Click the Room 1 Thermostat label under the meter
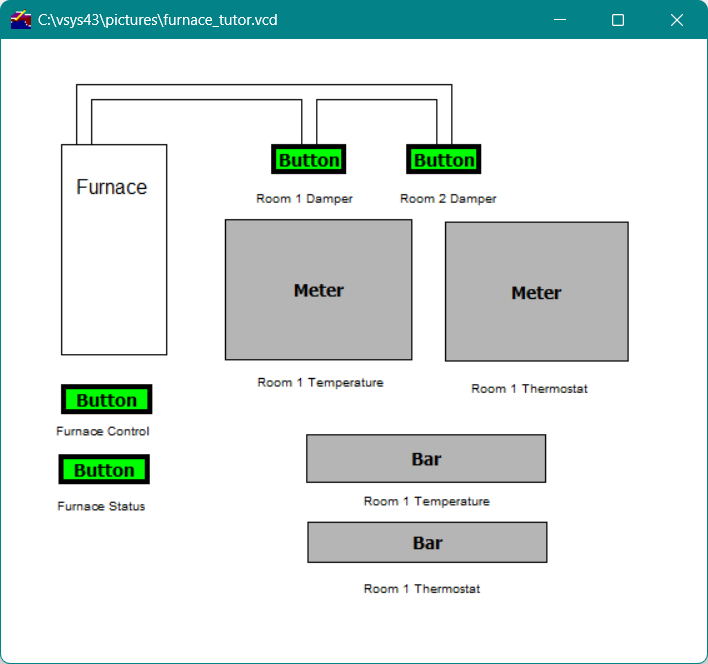 coord(529,389)
